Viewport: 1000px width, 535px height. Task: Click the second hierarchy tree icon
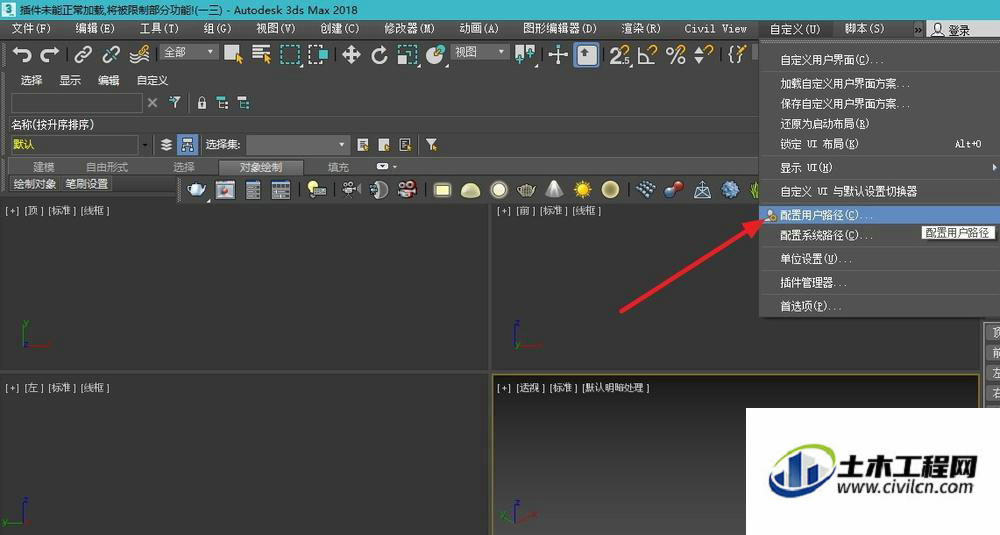pyautogui.click(x=244, y=103)
